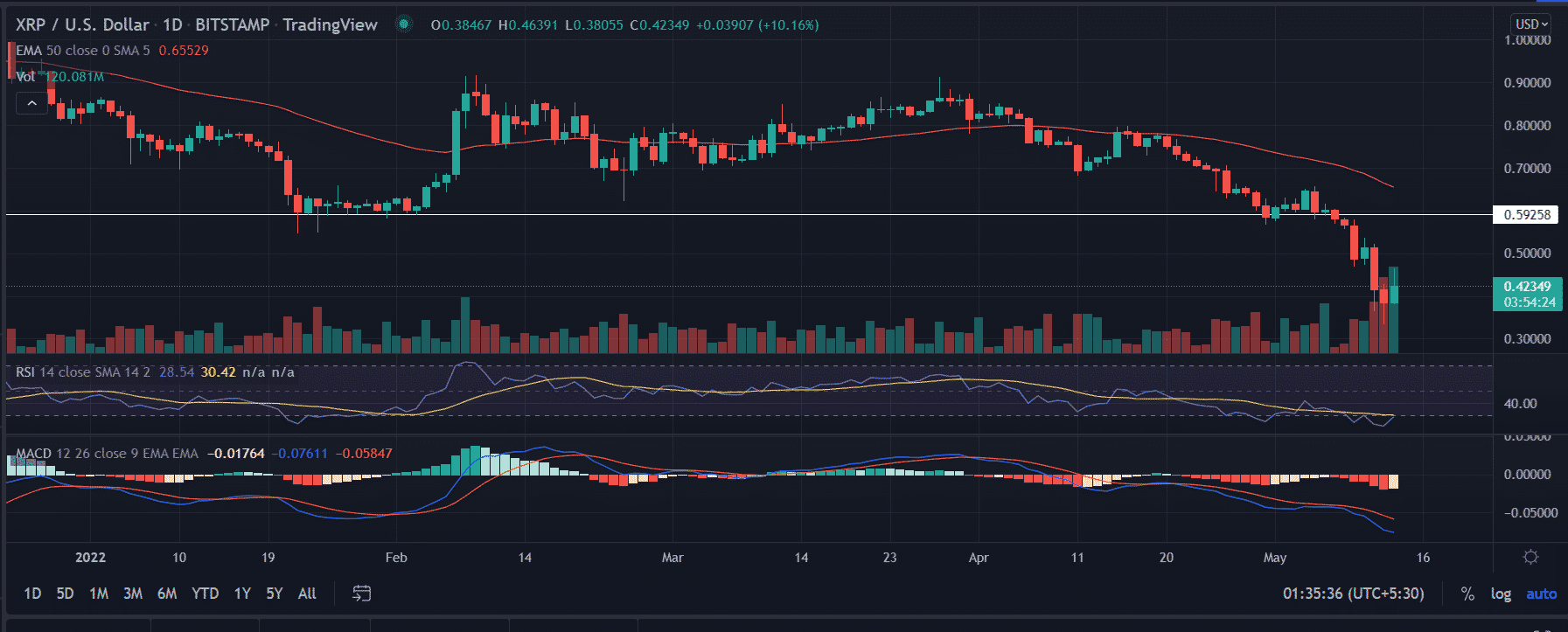Toggle auto scale mode

1541,594
